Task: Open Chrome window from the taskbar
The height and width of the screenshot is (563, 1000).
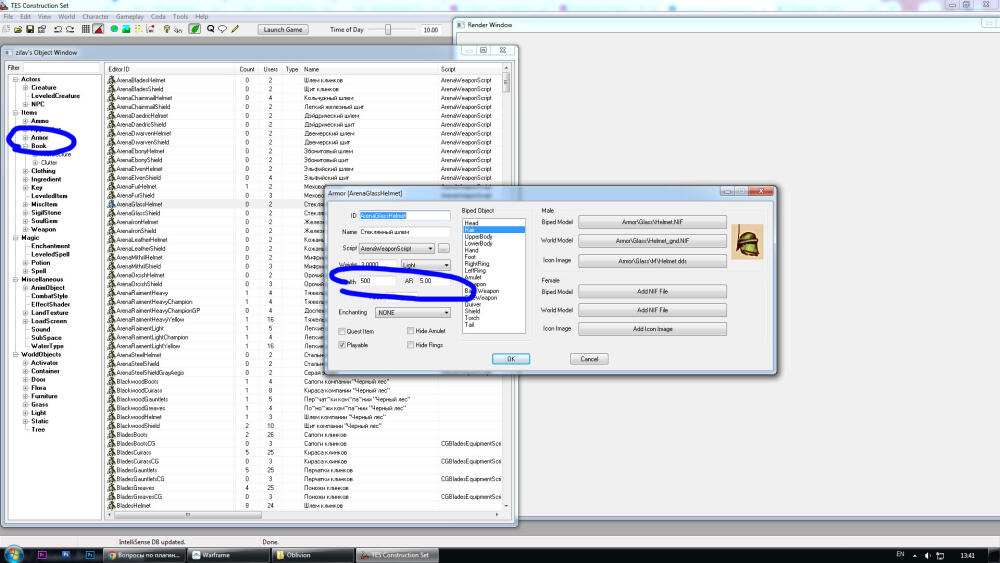Action: [x=145, y=555]
